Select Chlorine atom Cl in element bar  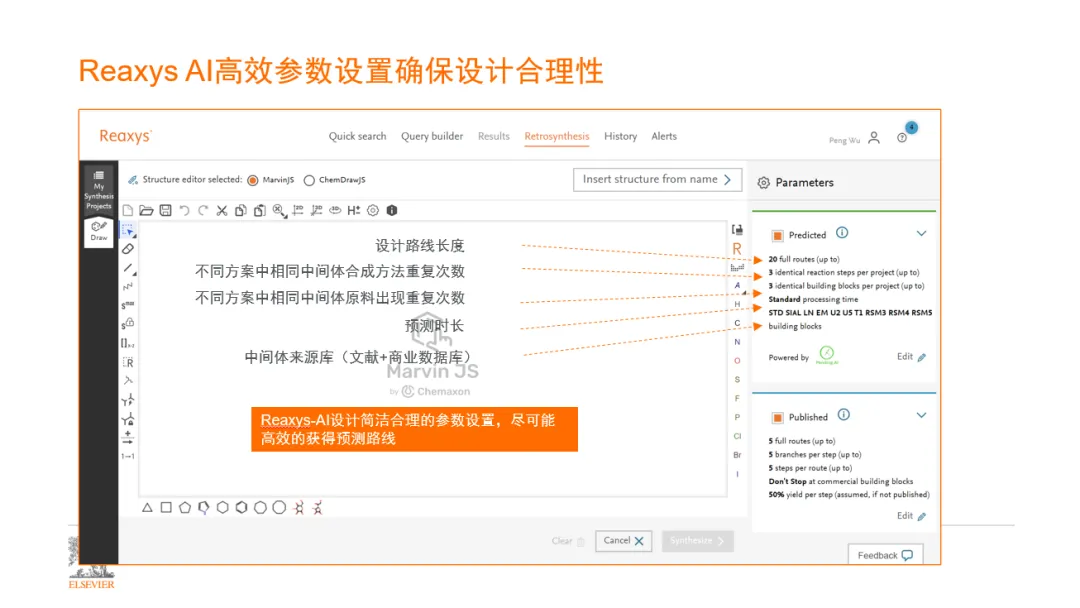737,437
